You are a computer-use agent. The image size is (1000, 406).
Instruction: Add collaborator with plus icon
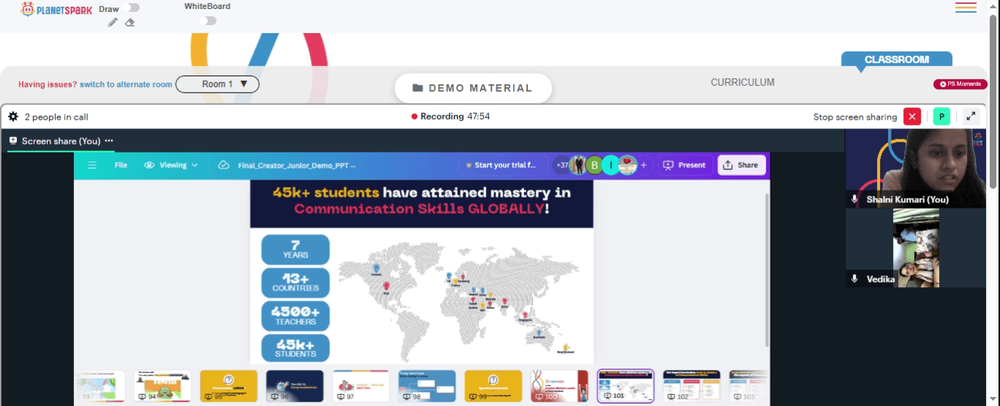pos(643,165)
